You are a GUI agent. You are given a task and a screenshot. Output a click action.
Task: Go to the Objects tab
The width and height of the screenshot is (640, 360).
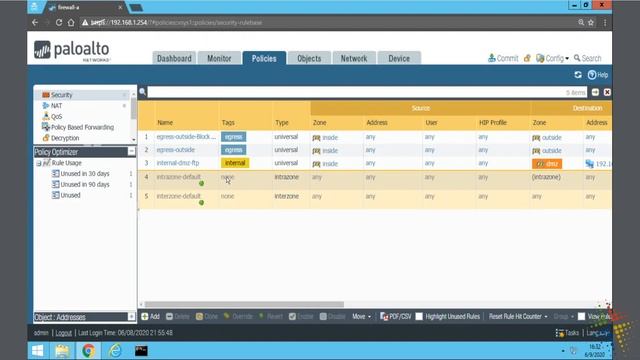[x=309, y=58]
